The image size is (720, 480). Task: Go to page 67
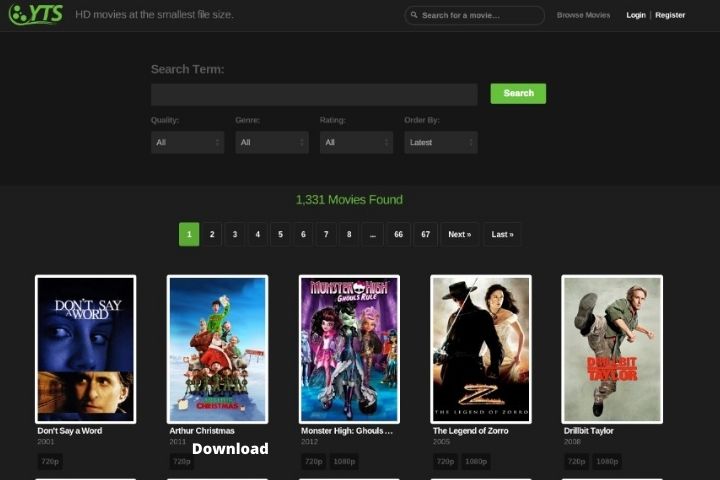point(426,234)
